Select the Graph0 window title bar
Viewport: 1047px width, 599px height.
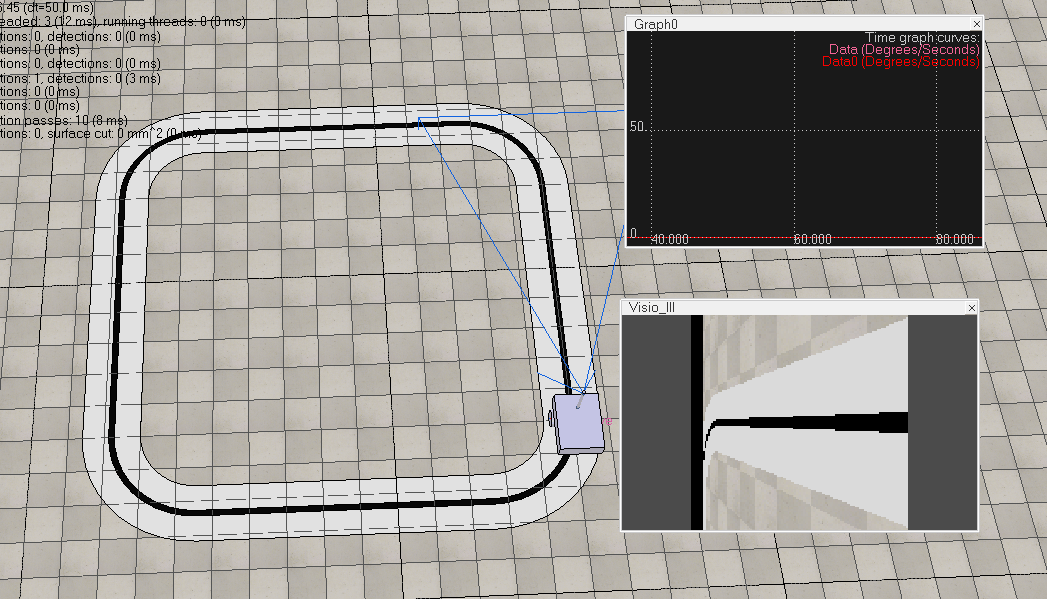(x=804, y=24)
